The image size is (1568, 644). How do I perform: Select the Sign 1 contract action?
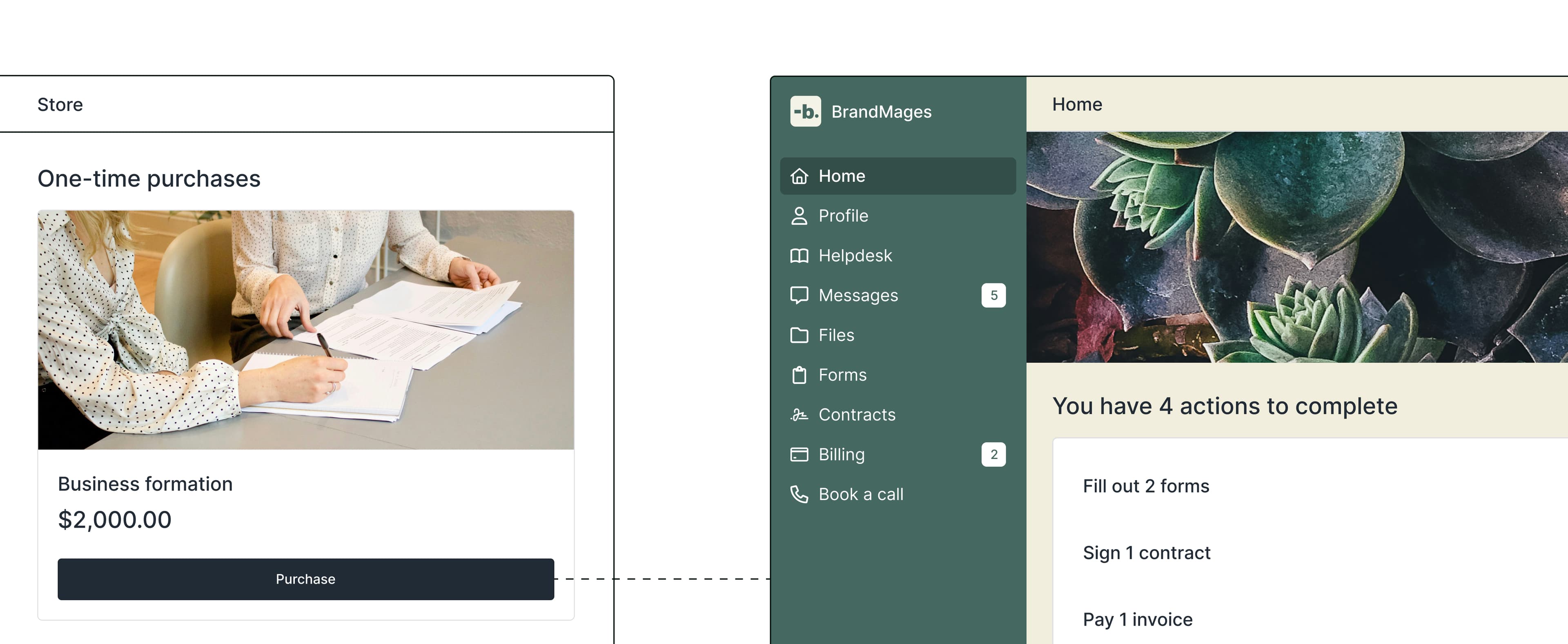coord(1146,553)
